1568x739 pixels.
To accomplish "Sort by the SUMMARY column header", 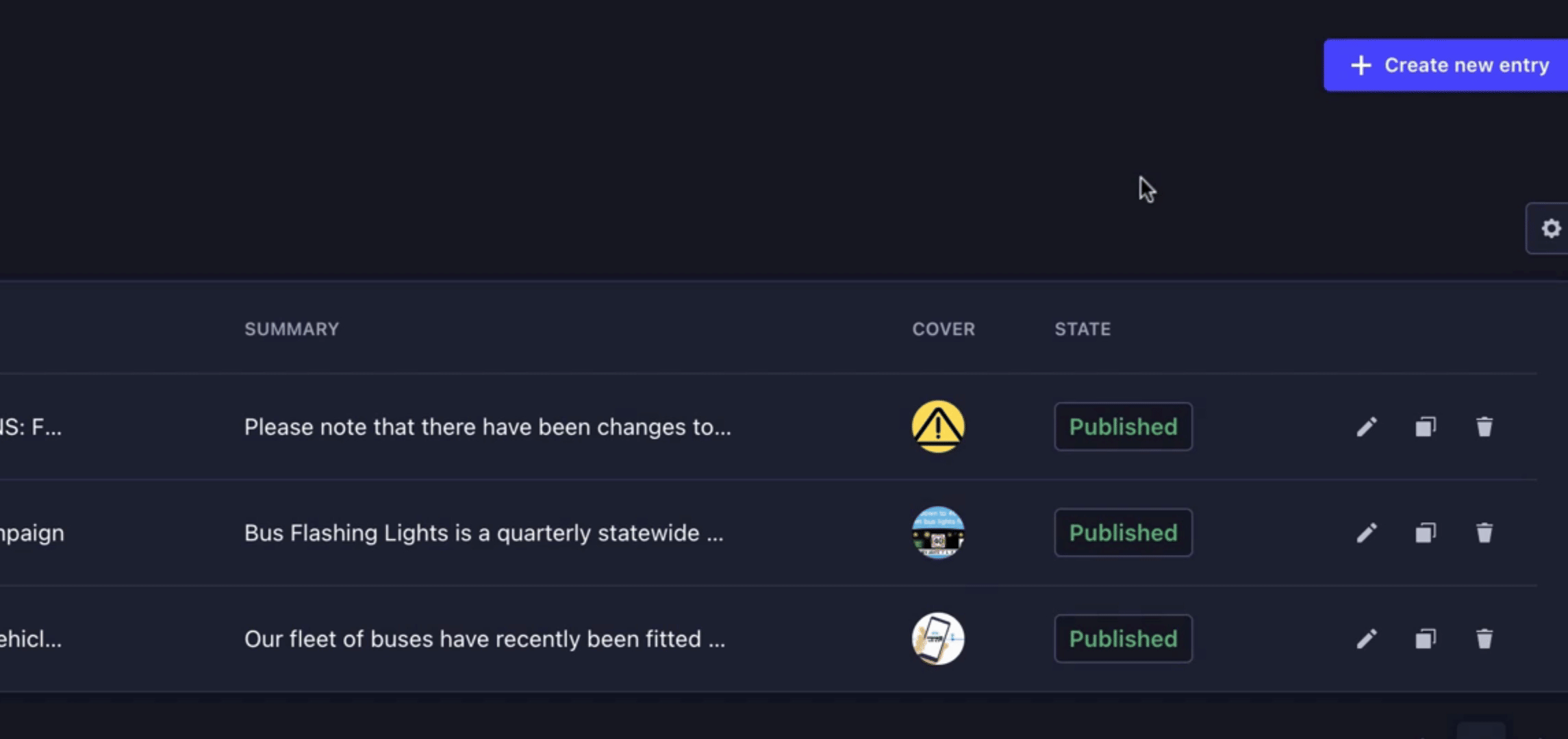I will (292, 329).
